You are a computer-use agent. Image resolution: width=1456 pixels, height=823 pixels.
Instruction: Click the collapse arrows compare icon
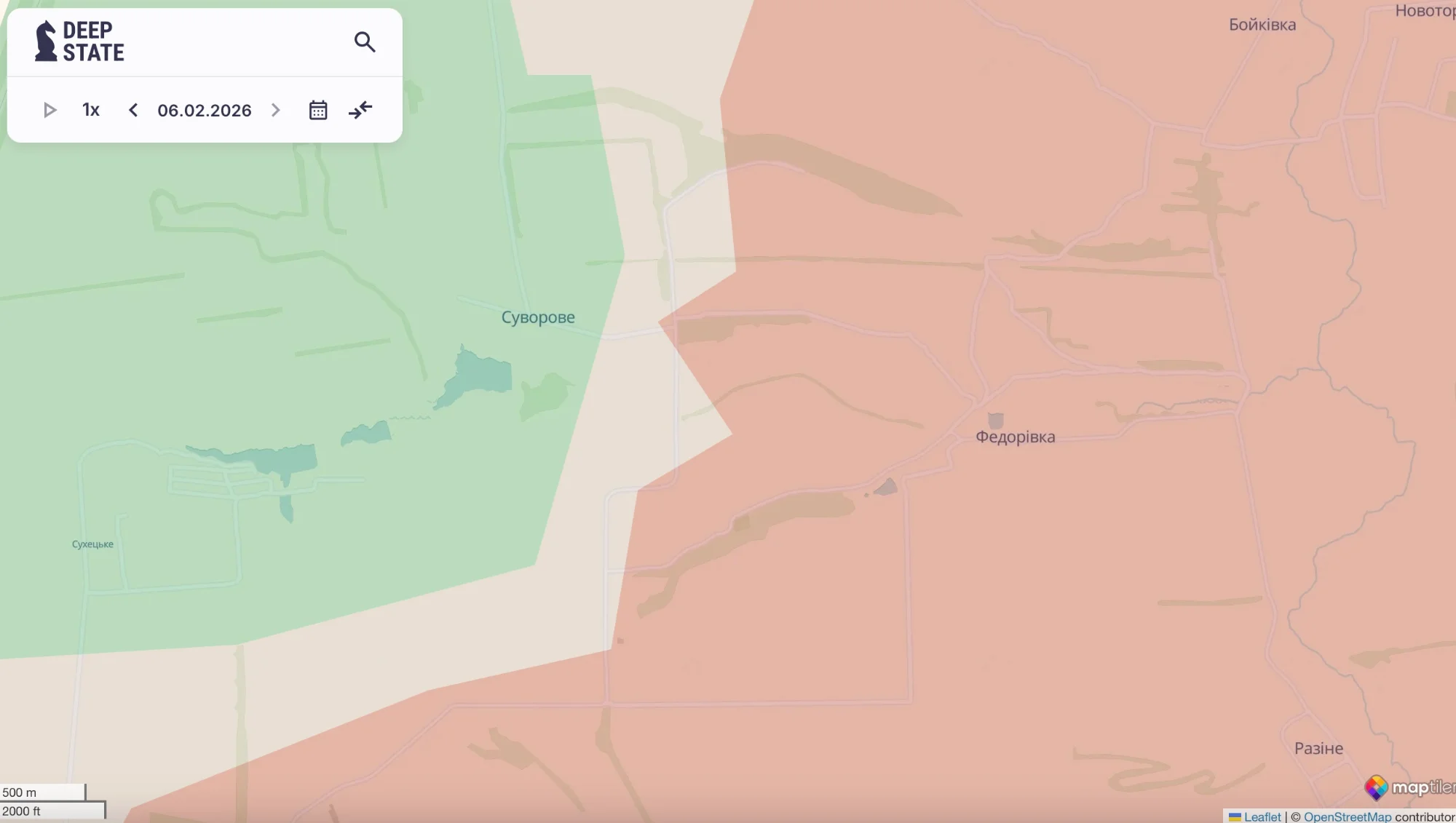360,110
